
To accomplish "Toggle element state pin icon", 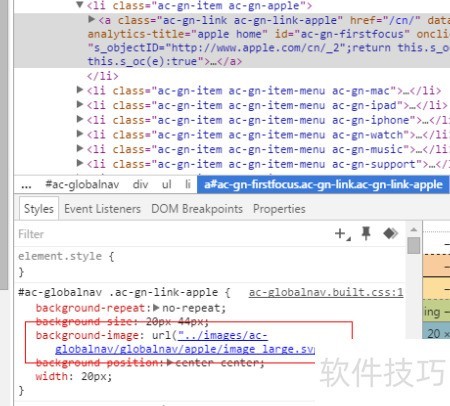I will (366, 233).
